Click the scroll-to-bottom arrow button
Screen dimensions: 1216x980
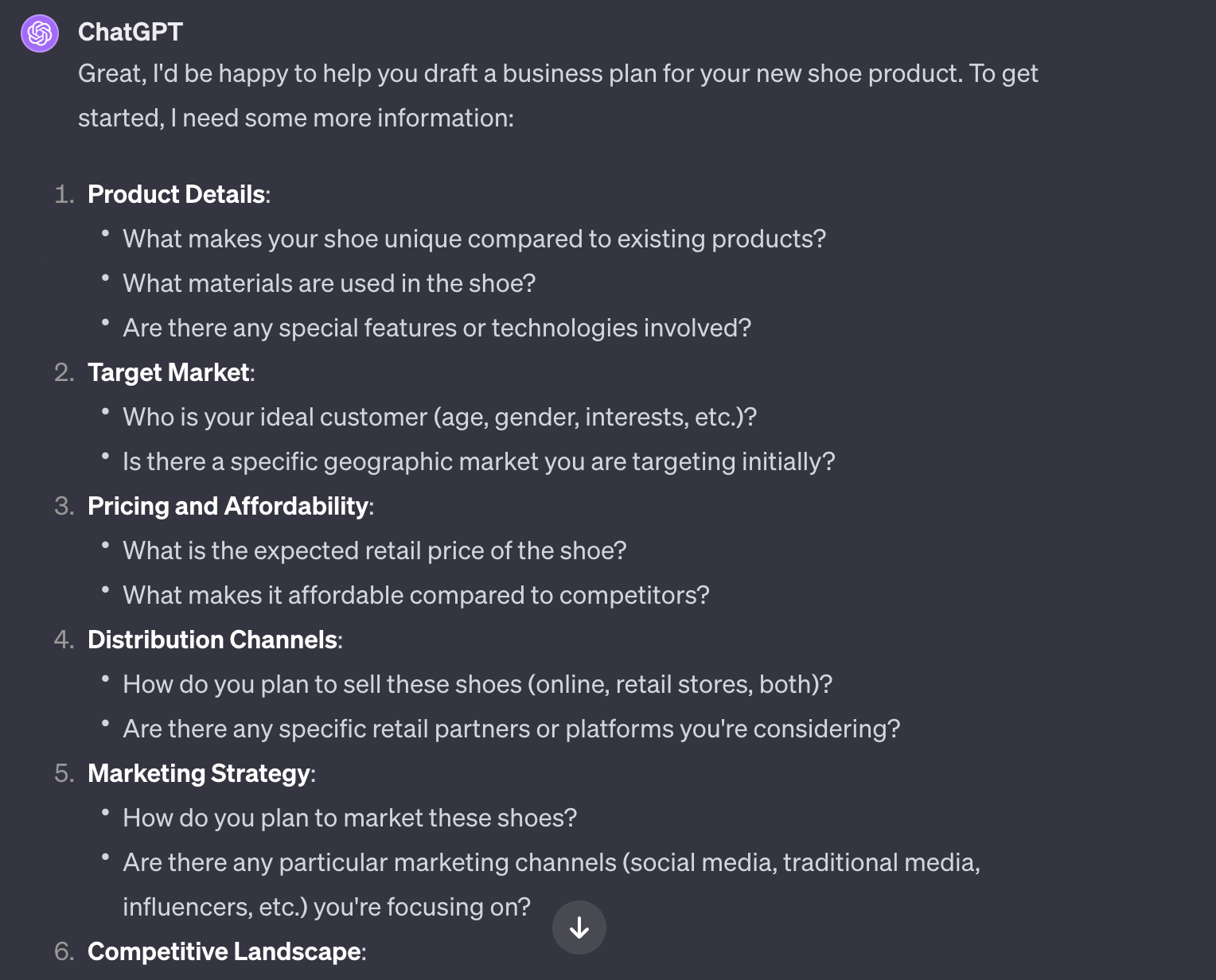click(x=579, y=927)
